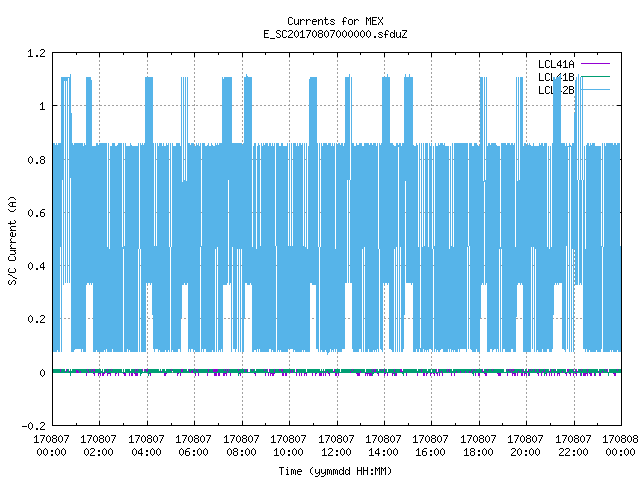This screenshot has width=640, height=480.
Task: Click the x-axis tick 170807 22:00
Action: point(573,446)
